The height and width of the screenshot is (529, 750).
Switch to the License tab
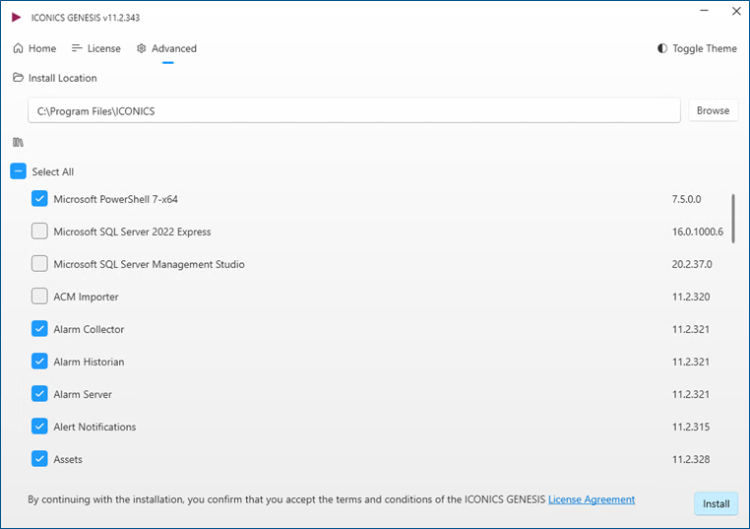pos(96,48)
